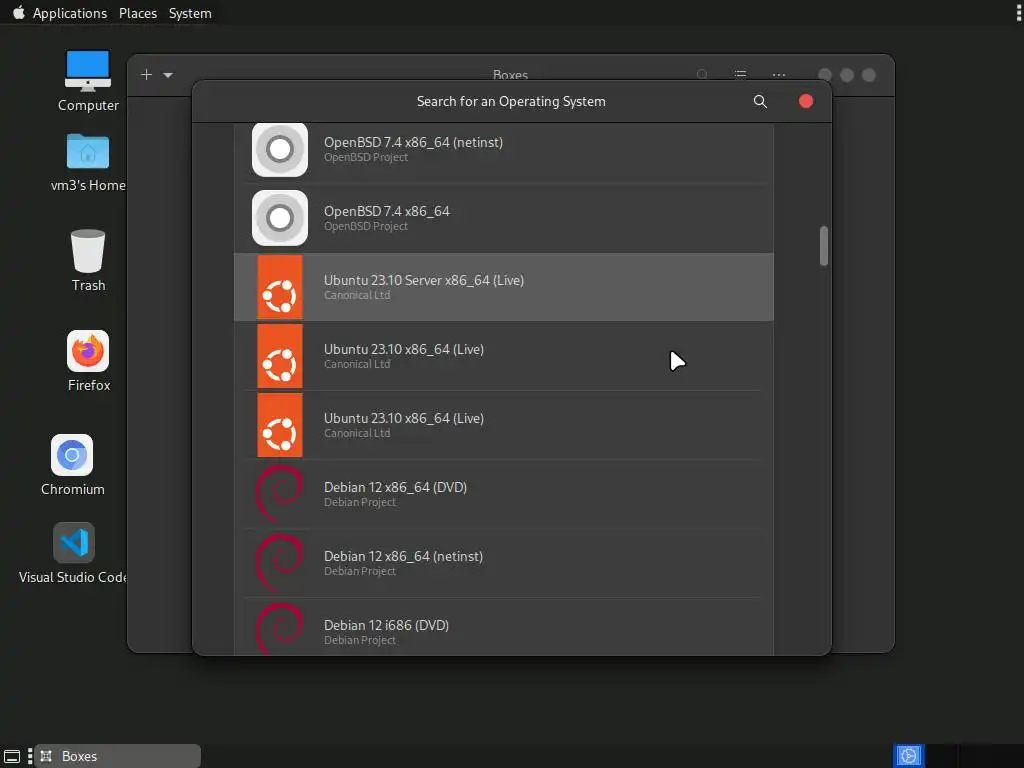This screenshot has width=1024, height=768.
Task: Launch Firefox from the desktop
Action: 88,351
